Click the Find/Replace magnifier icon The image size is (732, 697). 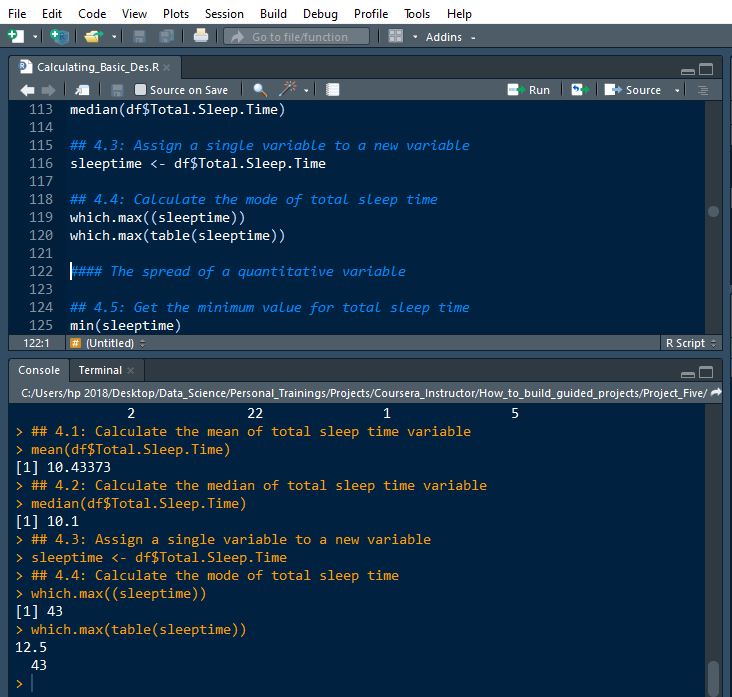click(259, 90)
